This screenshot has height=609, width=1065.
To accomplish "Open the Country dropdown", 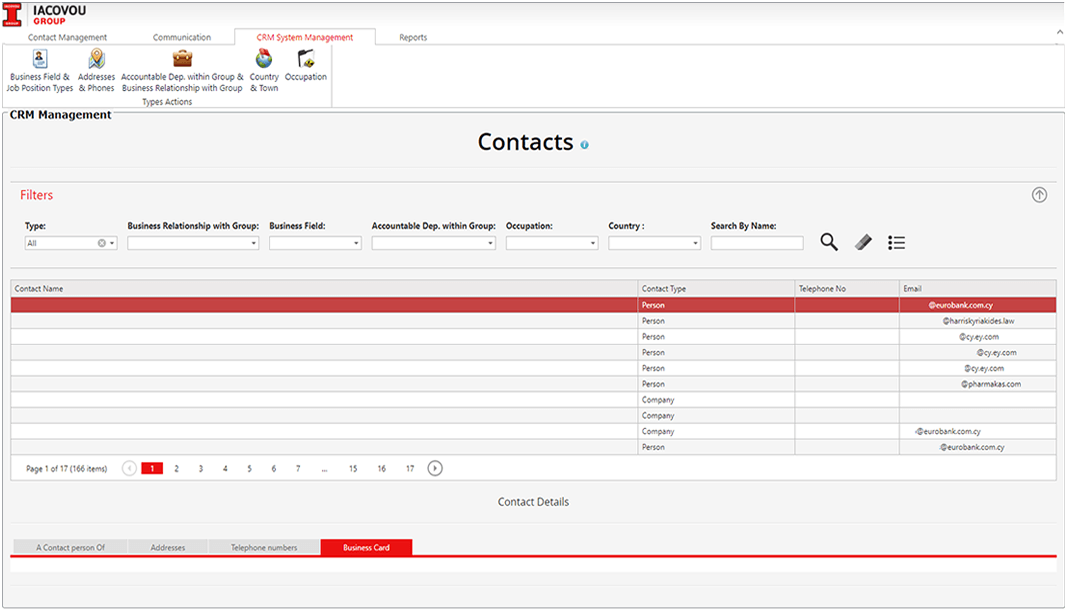I will pyautogui.click(x=695, y=243).
